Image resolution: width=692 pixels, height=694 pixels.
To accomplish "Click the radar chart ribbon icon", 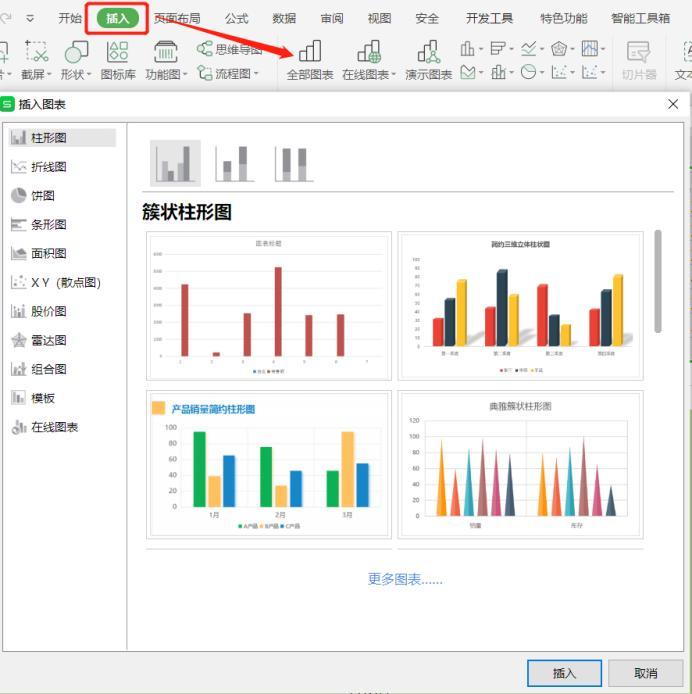I will tap(559, 48).
